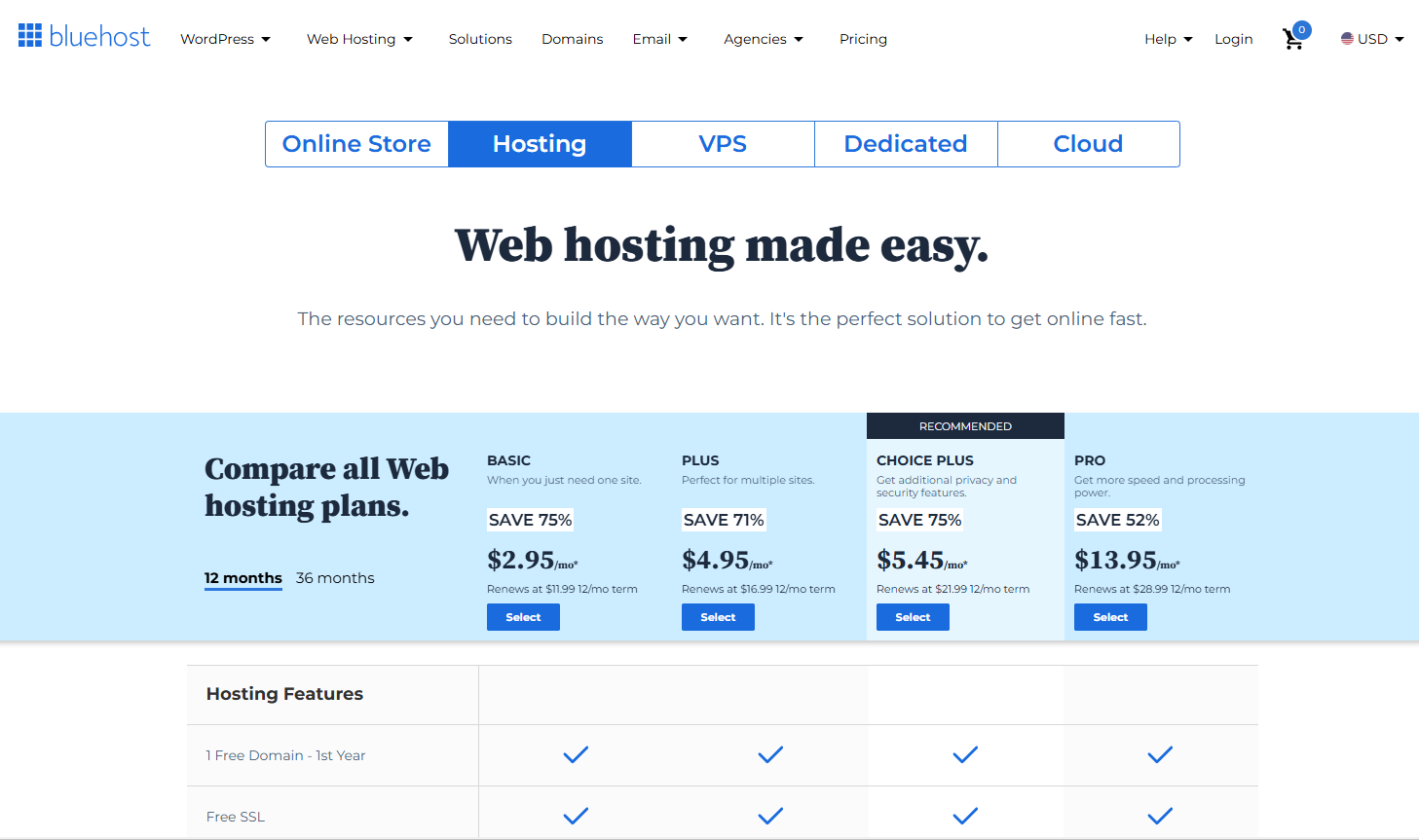Click the Hosting Features heading
The height and width of the screenshot is (840, 1419).
[x=284, y=694]
